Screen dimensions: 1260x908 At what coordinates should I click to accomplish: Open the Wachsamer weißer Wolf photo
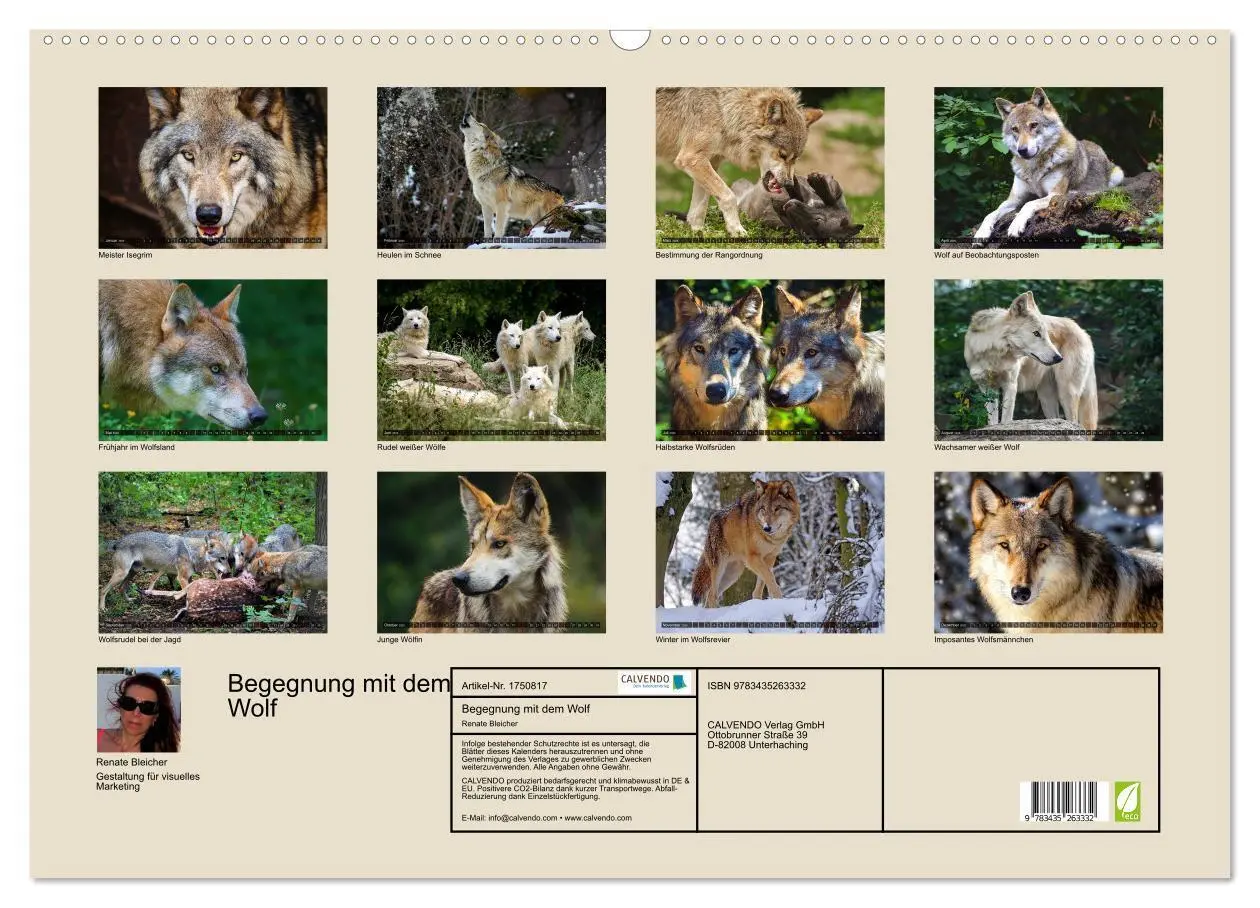(1048, 360)
